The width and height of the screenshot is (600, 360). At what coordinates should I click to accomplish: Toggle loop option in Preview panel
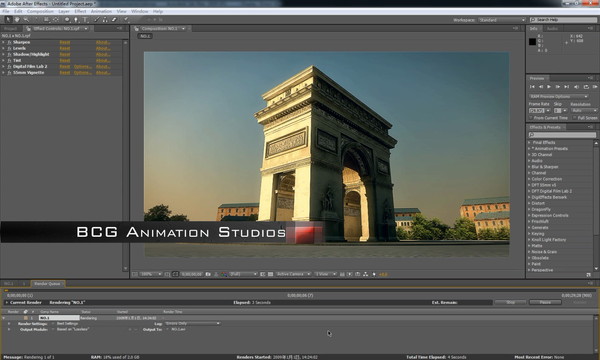(585, 87)
